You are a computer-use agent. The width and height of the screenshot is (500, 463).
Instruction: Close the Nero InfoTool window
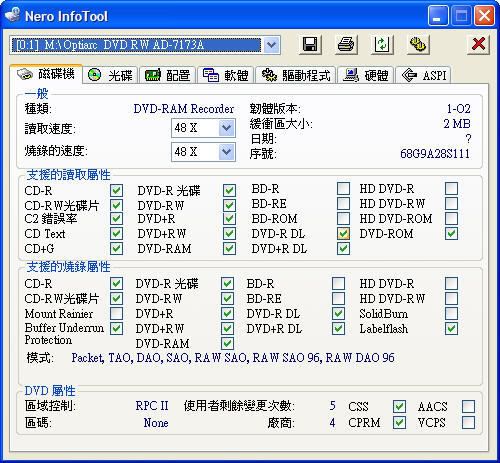click(x=484, y=16)
